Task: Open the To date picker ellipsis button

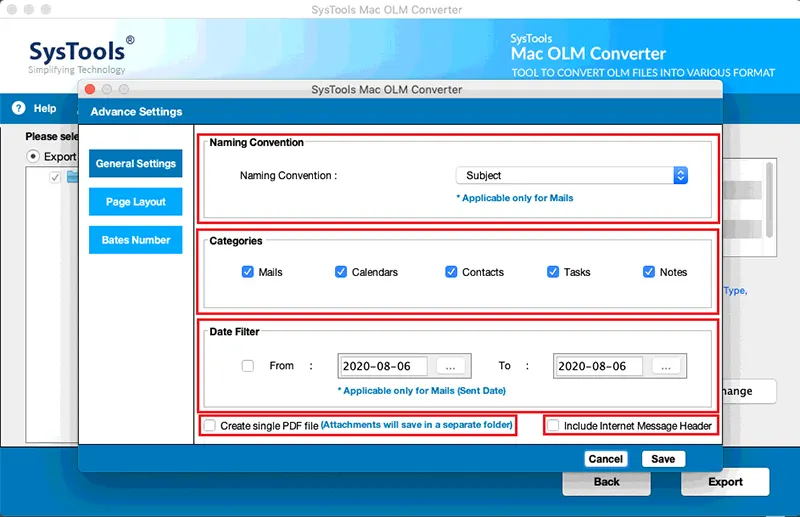Action: [666, 366]
